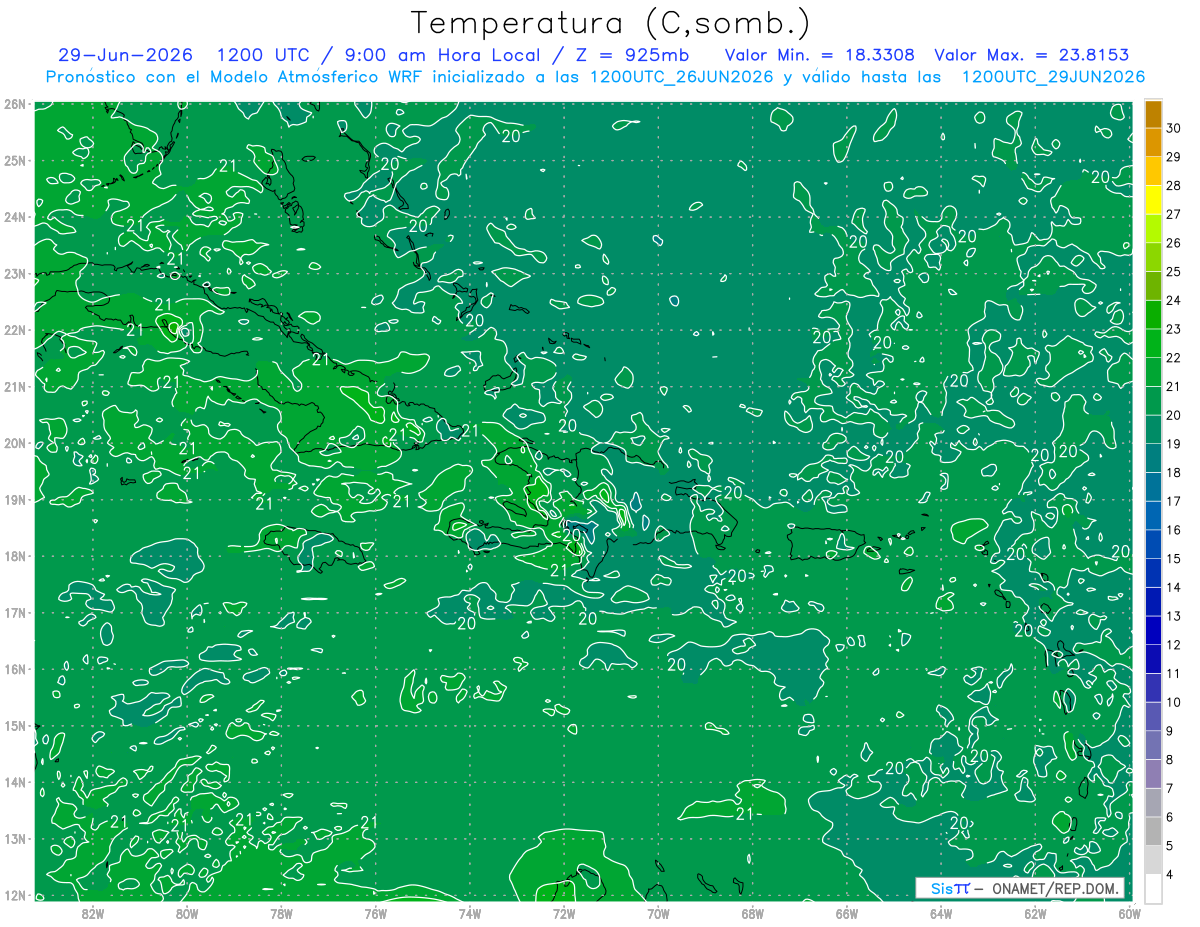The height and width of the screenshot is (927, 1200).
Task: Pick the green swatch between 22 and 23
Action: click(x=1154, y=343)
